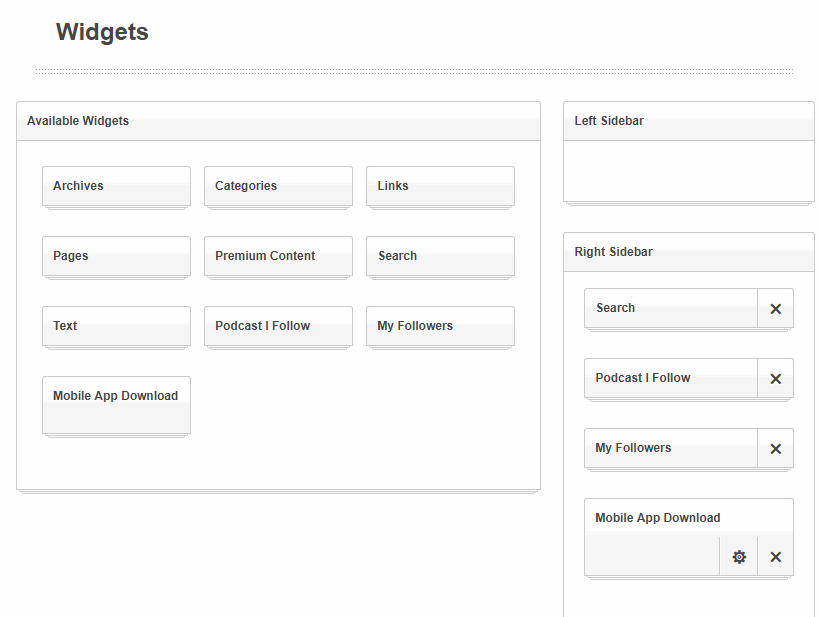818x617 pixels.
Task: Click the Links available widget
Action: [x=440, y=186]
